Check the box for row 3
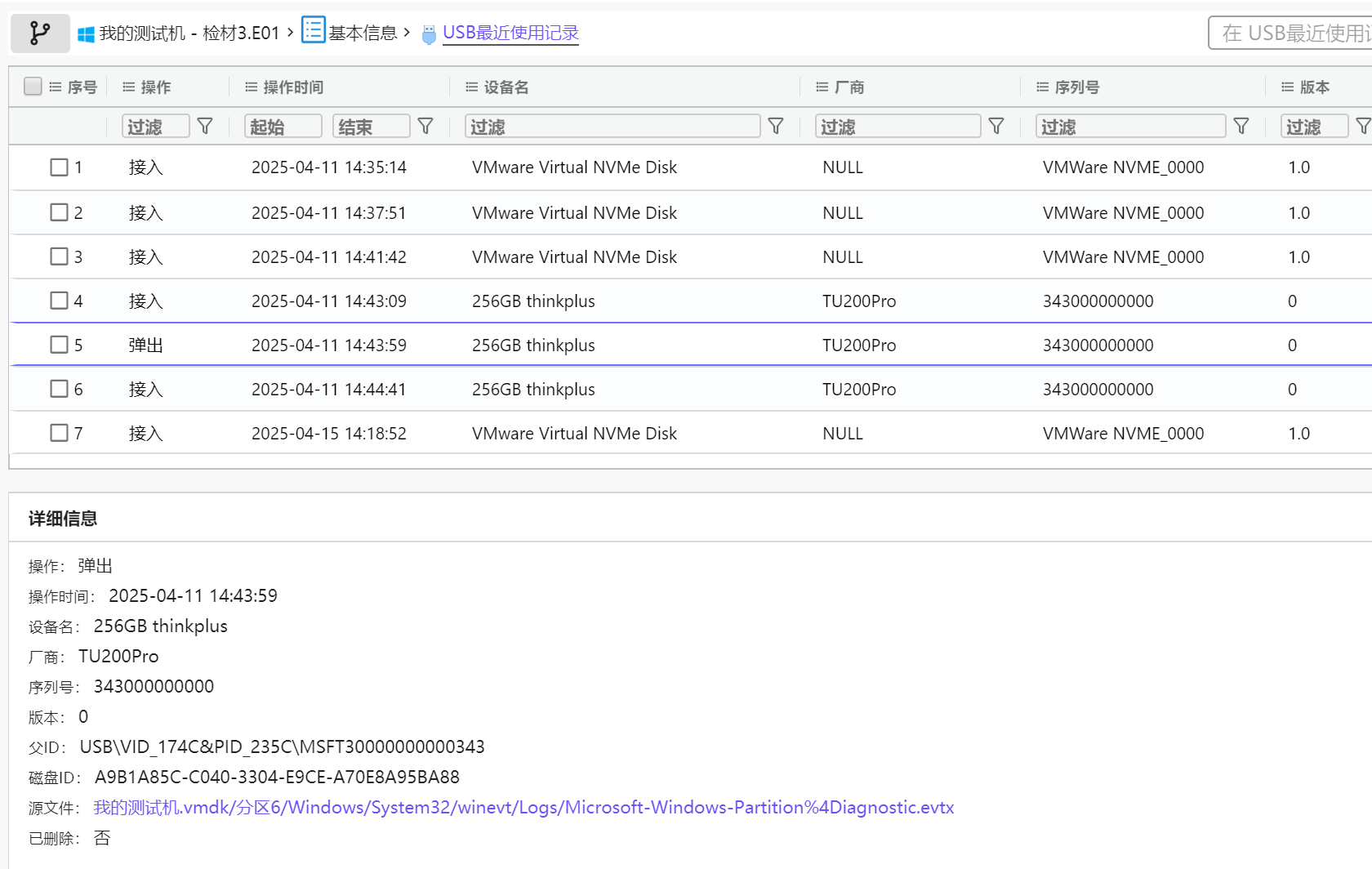This screenshot has width=1372, height=869. point(59,256)
